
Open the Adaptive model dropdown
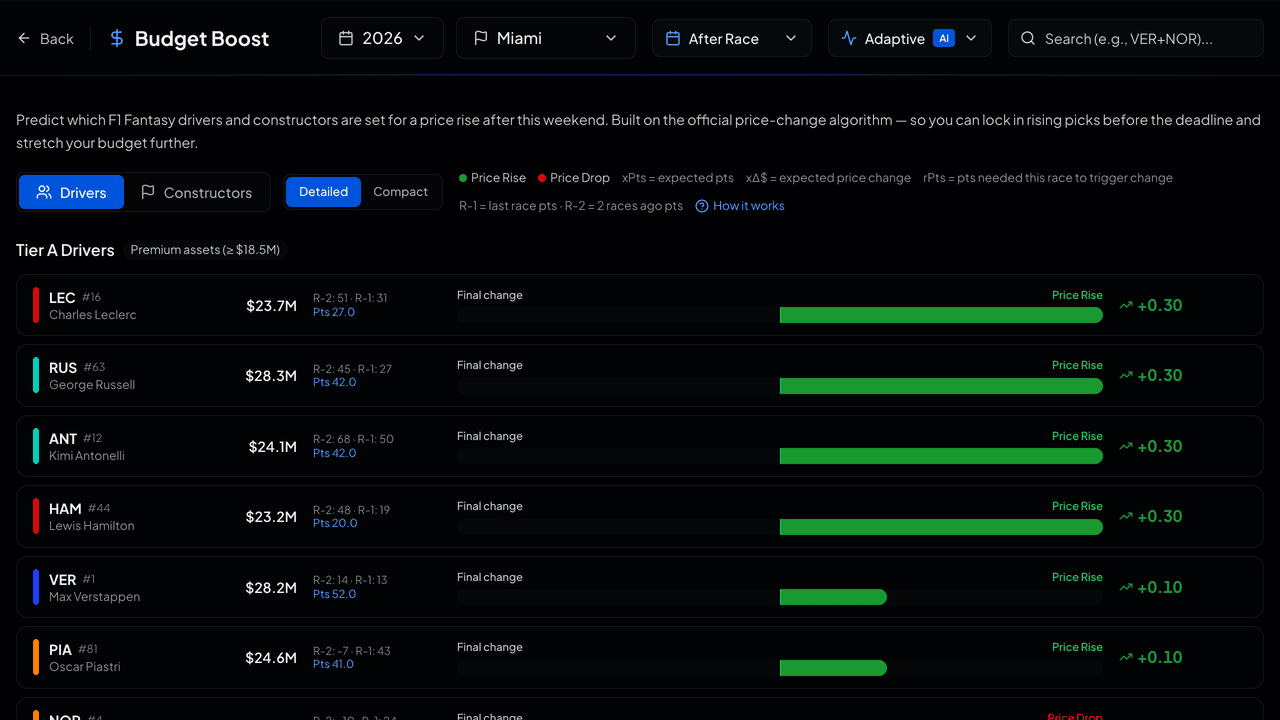click(x=909, y=38)
